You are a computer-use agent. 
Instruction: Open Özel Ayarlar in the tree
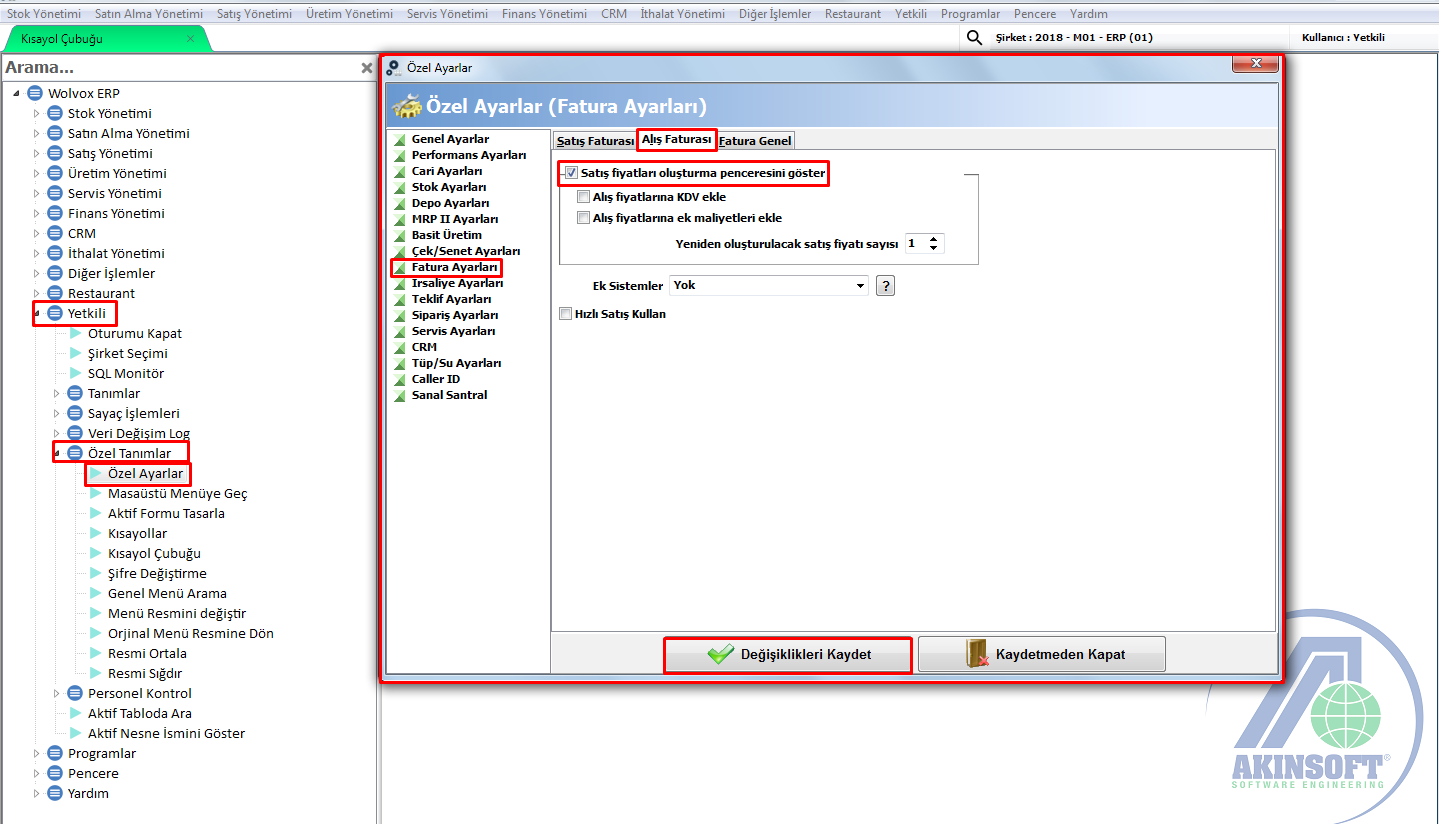click(145, 473)
